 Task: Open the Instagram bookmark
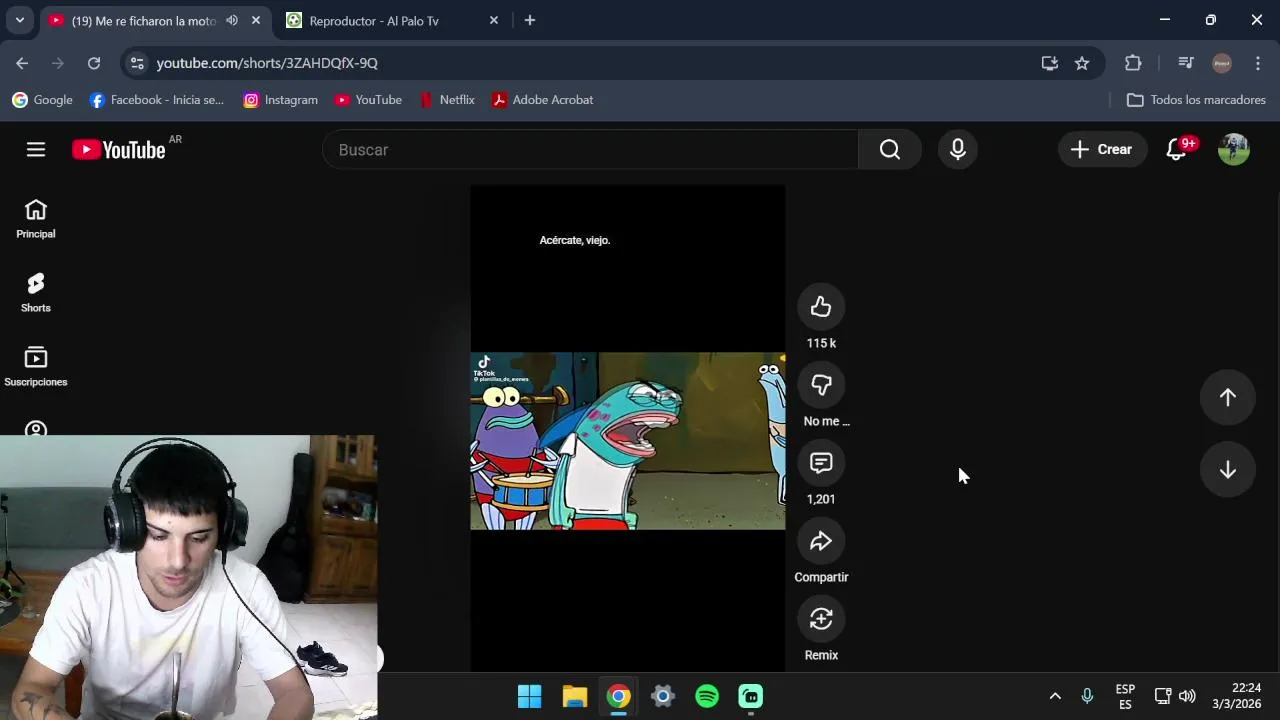pyautogui.click(x=281, y=100)
